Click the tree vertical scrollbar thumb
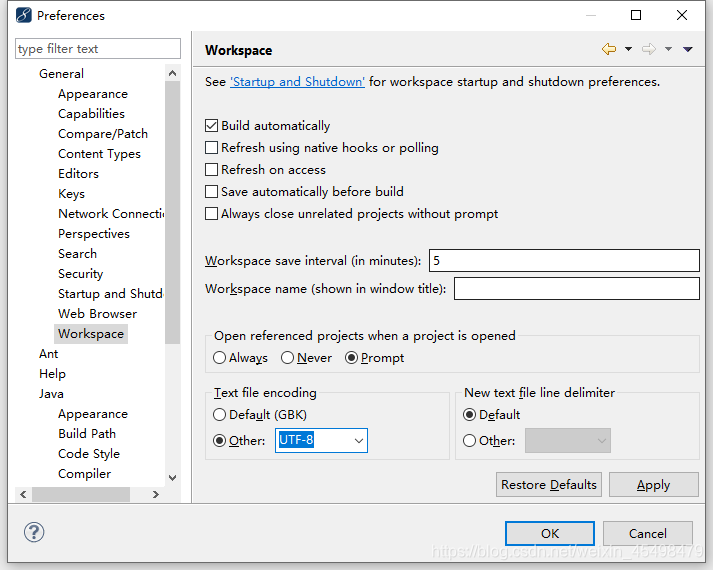 [x=172, y=212]
